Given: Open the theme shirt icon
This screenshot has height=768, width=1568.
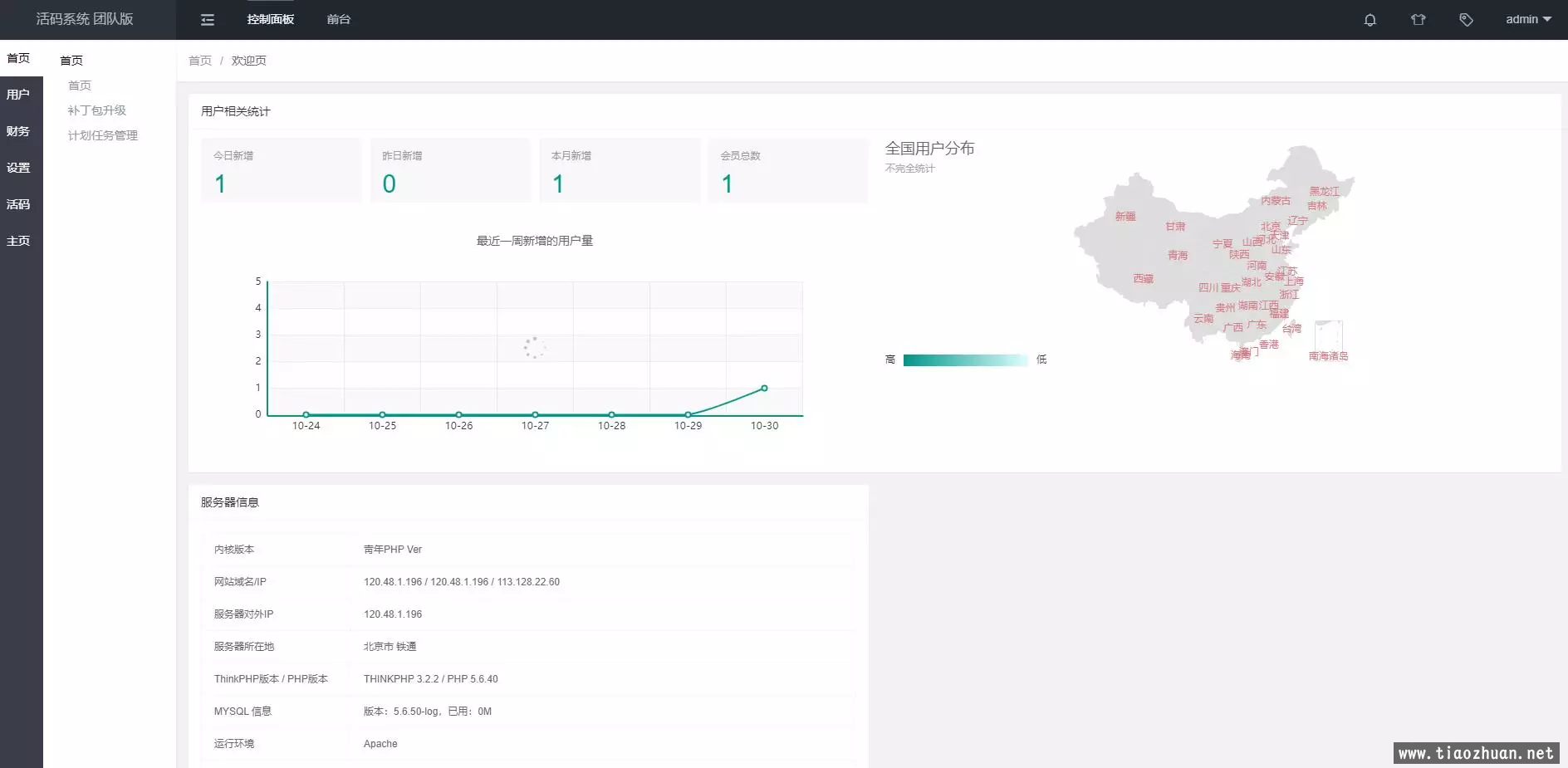Looking at the screenshot, I should point(1419,20).
